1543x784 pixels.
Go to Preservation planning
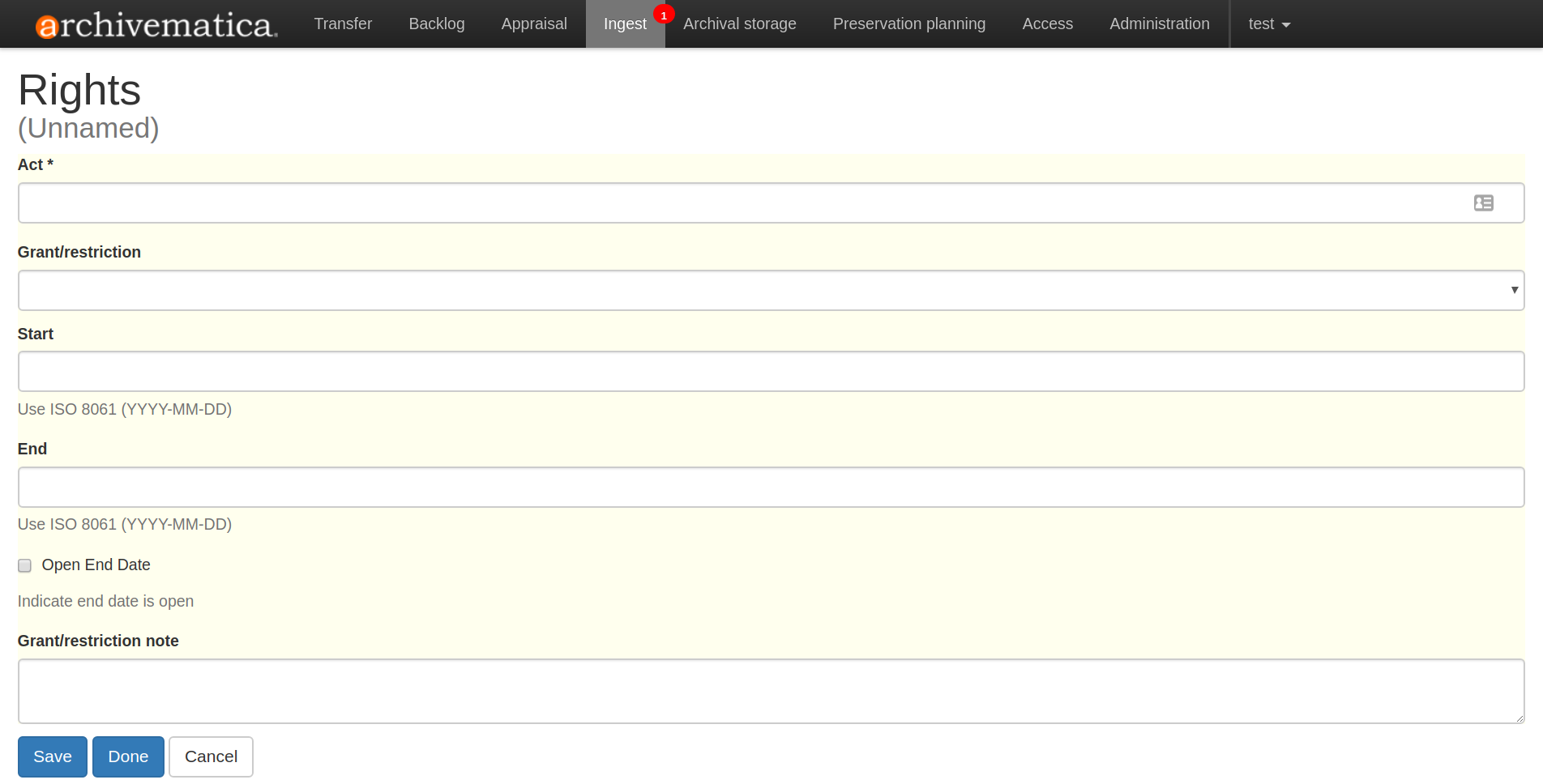[x=908, y=23]
